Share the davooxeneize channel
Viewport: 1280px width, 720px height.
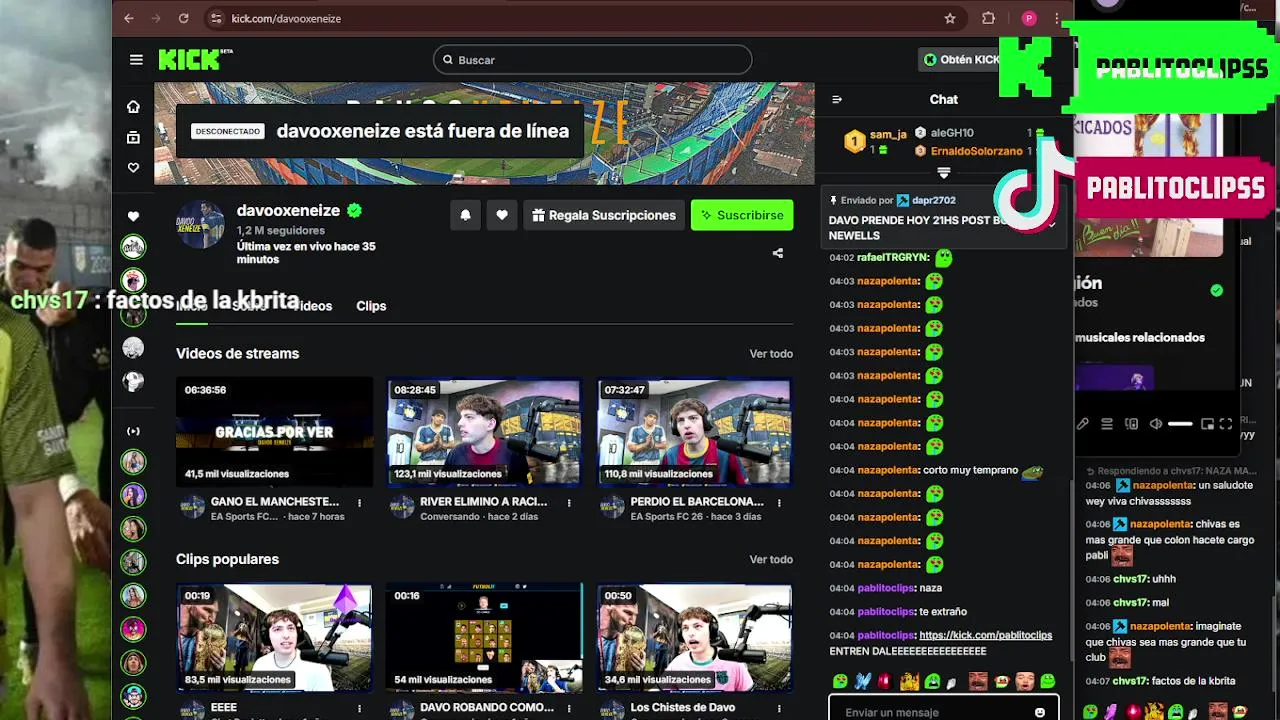pos(778,253)
